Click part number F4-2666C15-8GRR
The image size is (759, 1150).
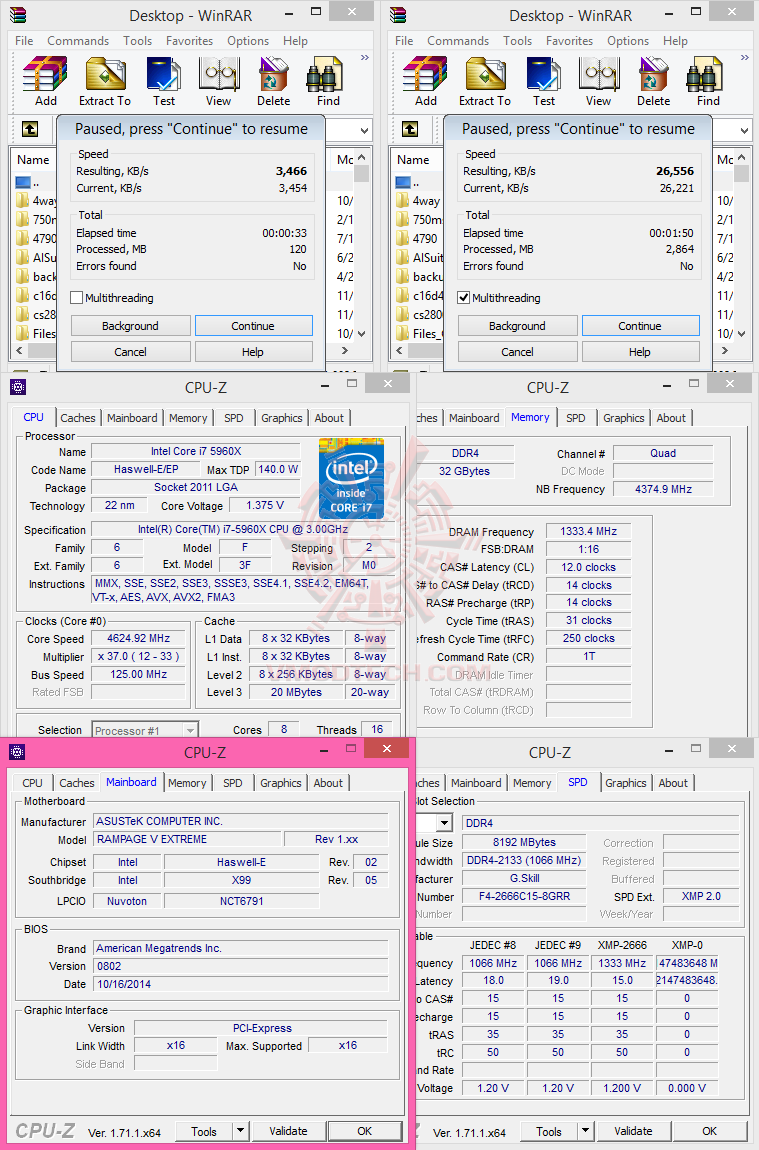tap(524, 896)
